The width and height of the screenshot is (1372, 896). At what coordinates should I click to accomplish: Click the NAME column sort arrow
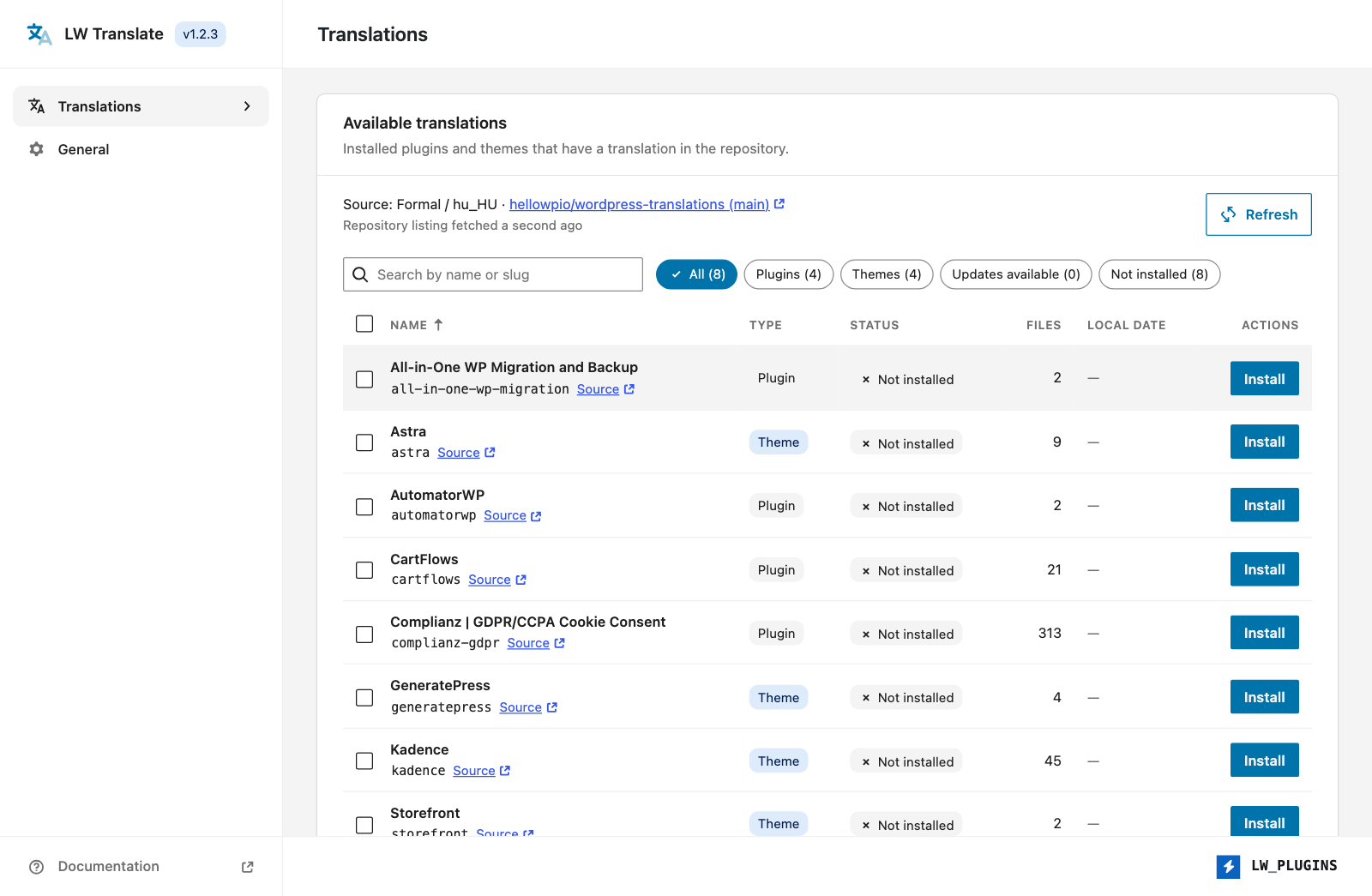click(438, 325)
